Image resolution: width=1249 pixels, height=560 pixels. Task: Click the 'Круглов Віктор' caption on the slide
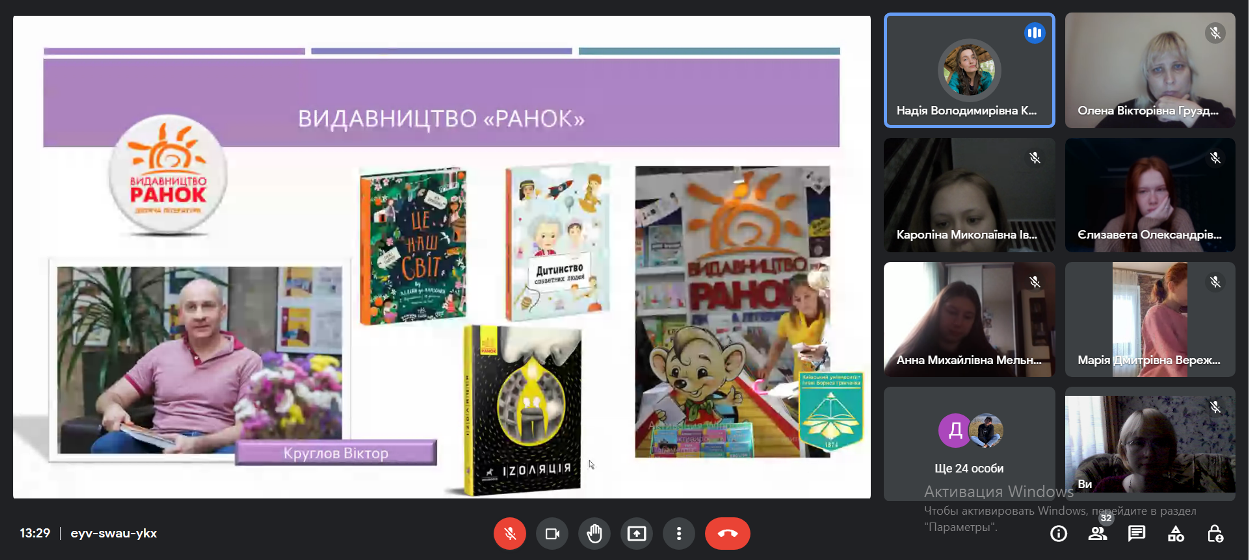click(x=336, y=453)
